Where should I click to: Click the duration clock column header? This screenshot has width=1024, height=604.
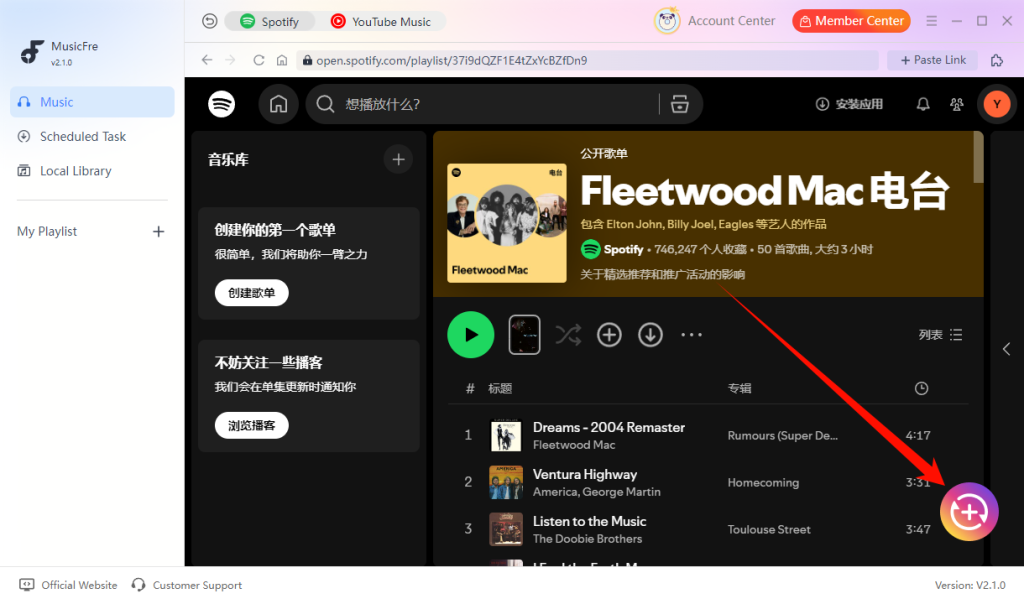(x=921, y=389)
